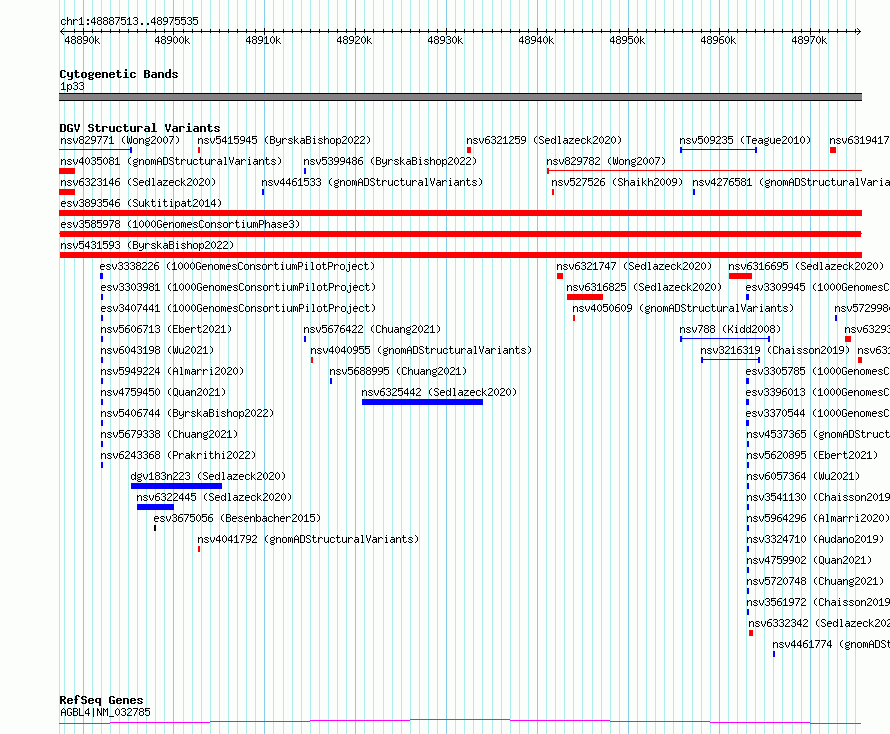This screenshot has height=734, width=890.
Task: Open nsv4035081 (gnomADStructuralVariants) label
Action: pyautogui.click(x=171, y=161)
